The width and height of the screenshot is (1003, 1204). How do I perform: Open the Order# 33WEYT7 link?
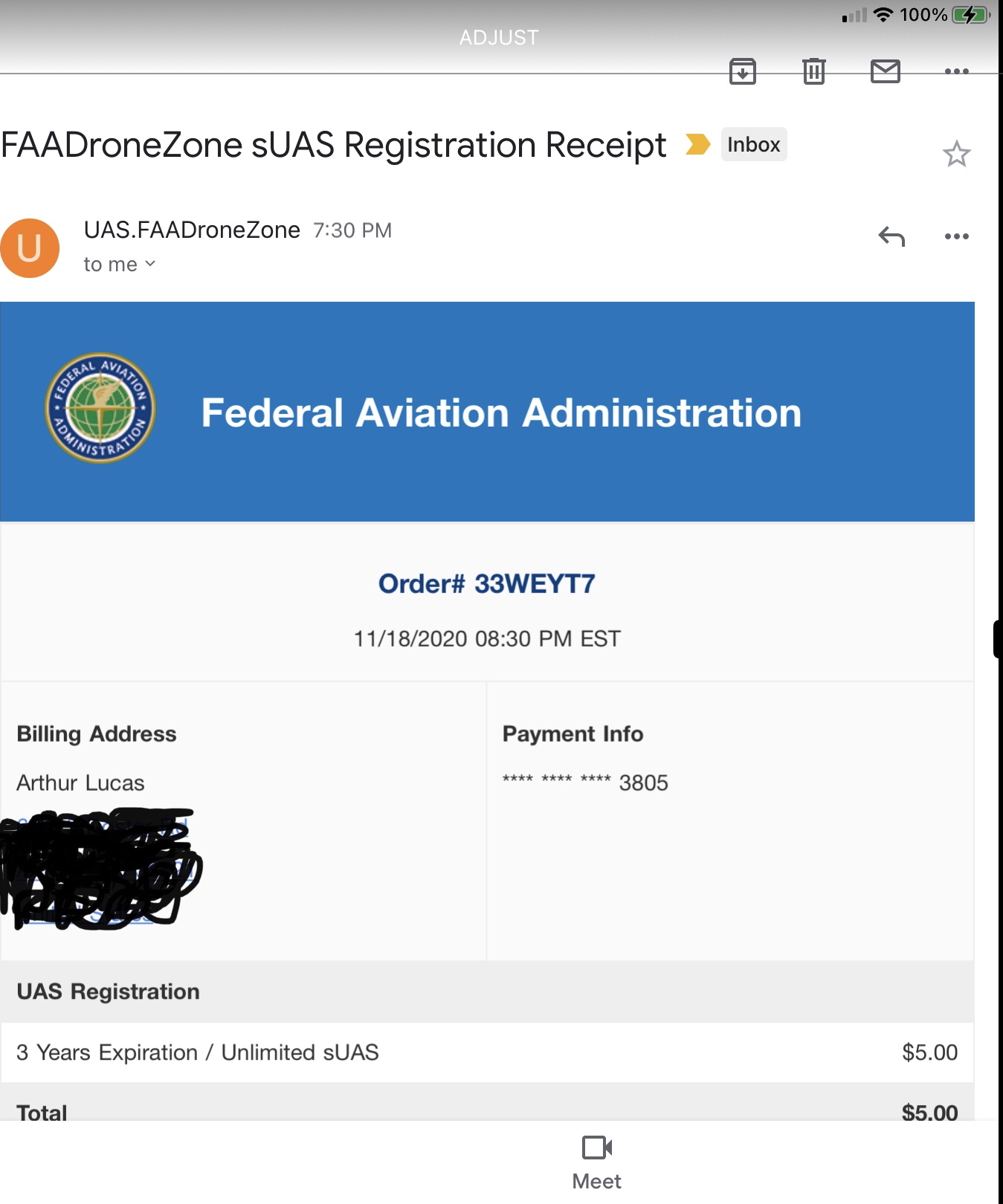point(486,584)
